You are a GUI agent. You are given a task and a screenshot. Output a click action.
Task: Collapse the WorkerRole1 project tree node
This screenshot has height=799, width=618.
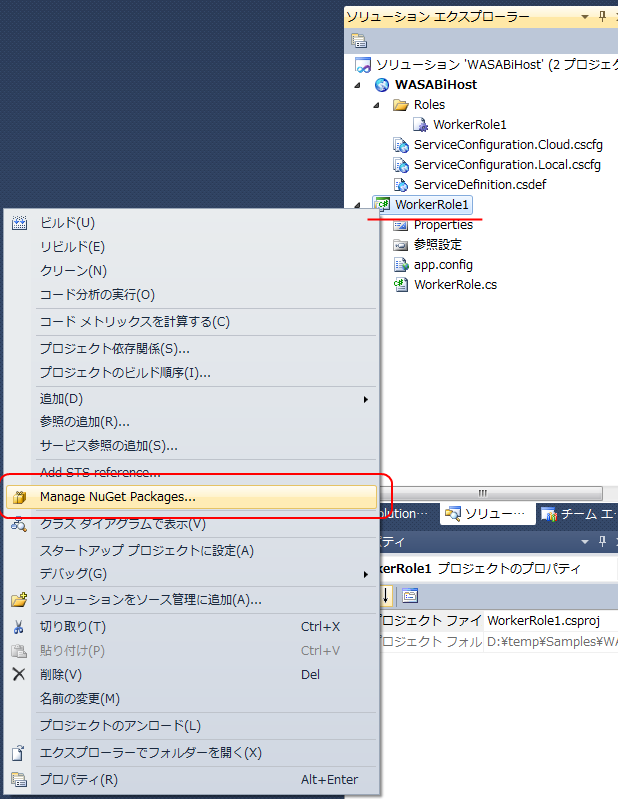(x=358, y=205)
